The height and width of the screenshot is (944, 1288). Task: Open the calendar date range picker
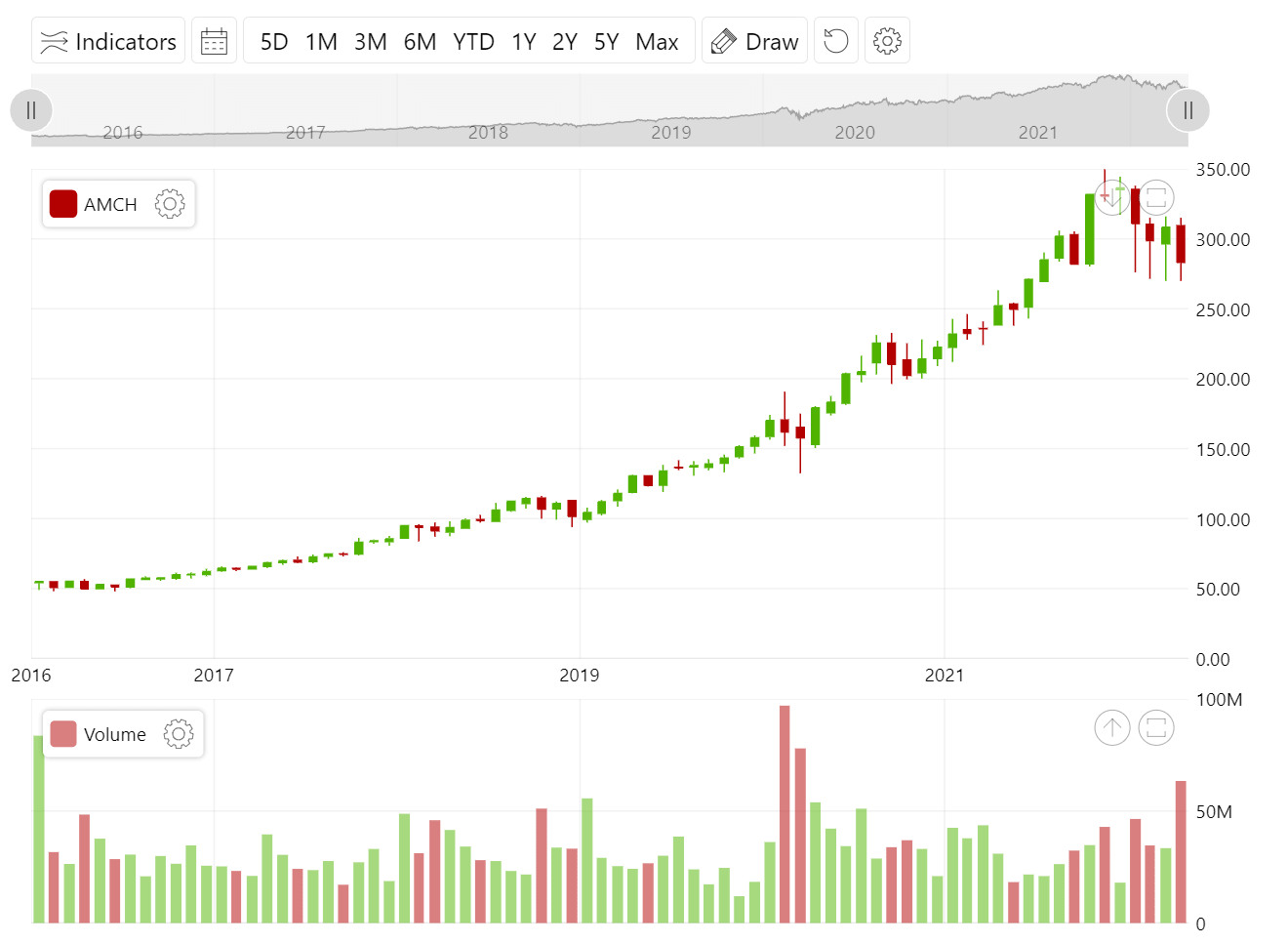pyautogui.click(x=214, y=40)
